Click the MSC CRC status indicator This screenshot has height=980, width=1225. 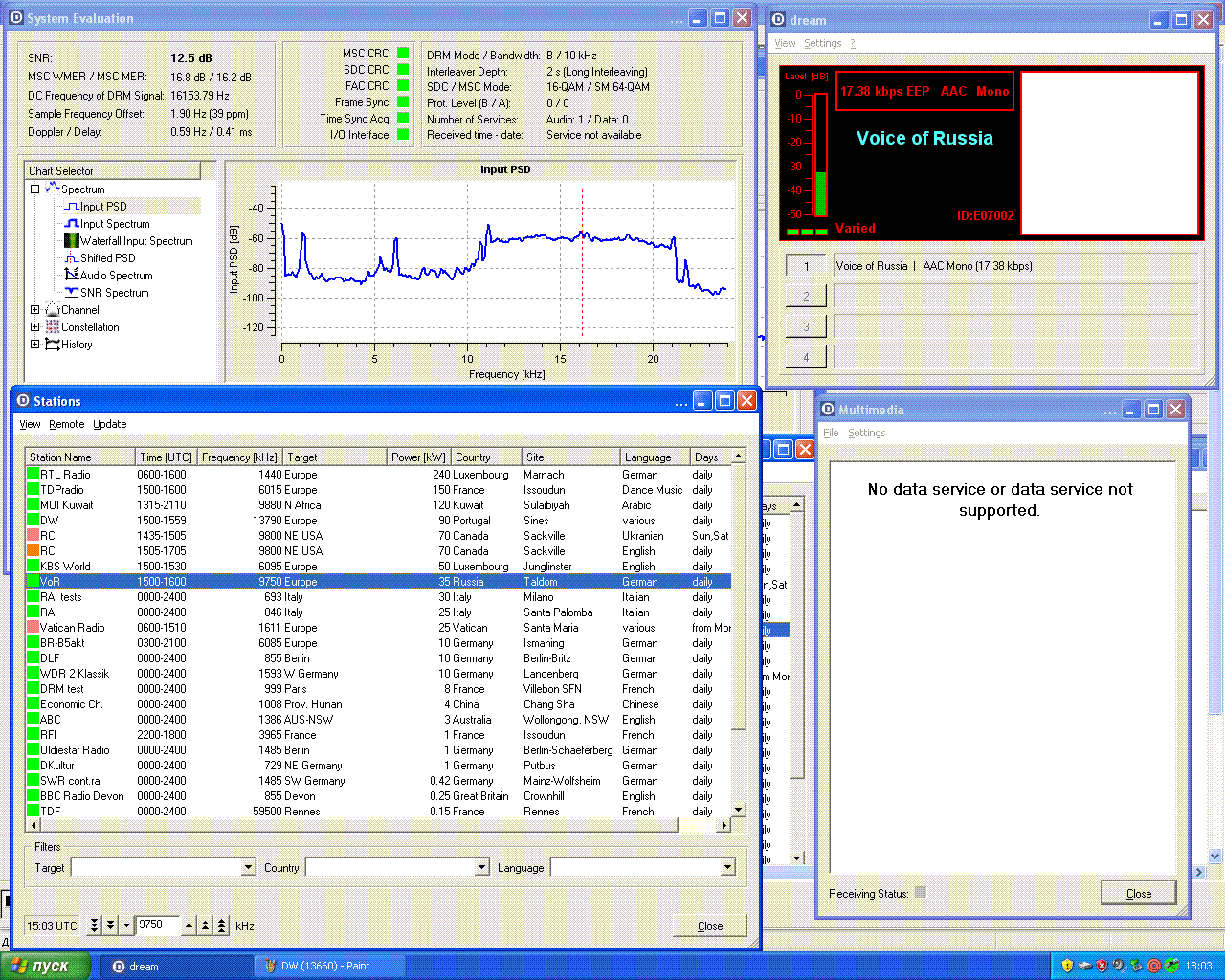coord(403,54)
